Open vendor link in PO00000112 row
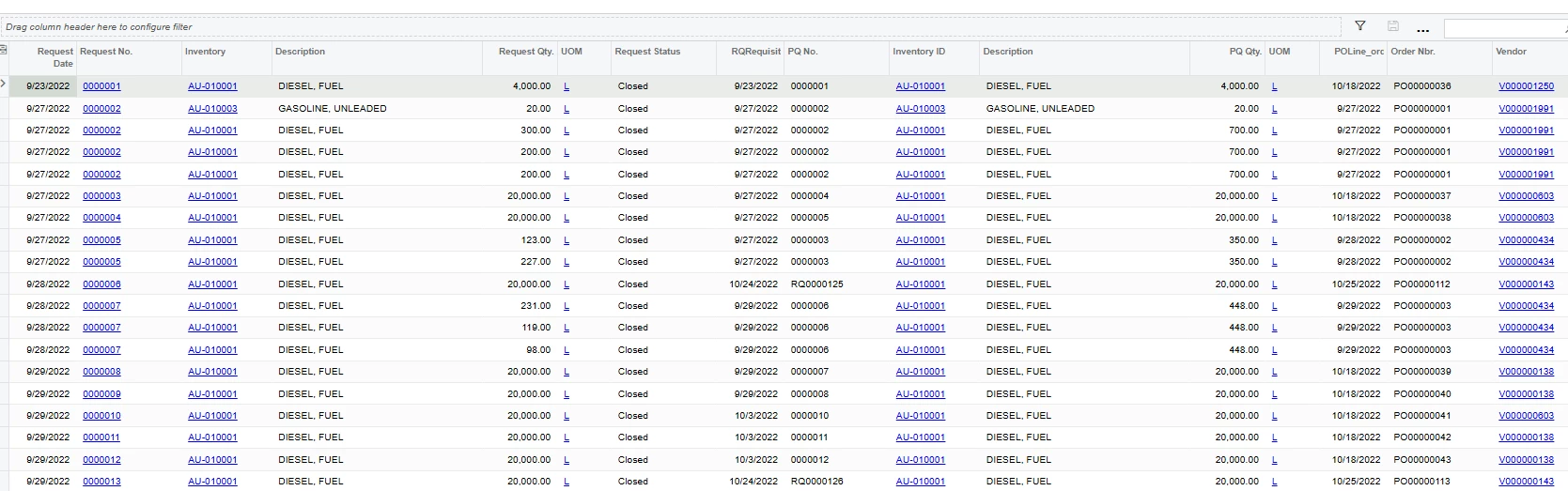The width and height of the screenshot is (1568, 491). coord(1526,284)
